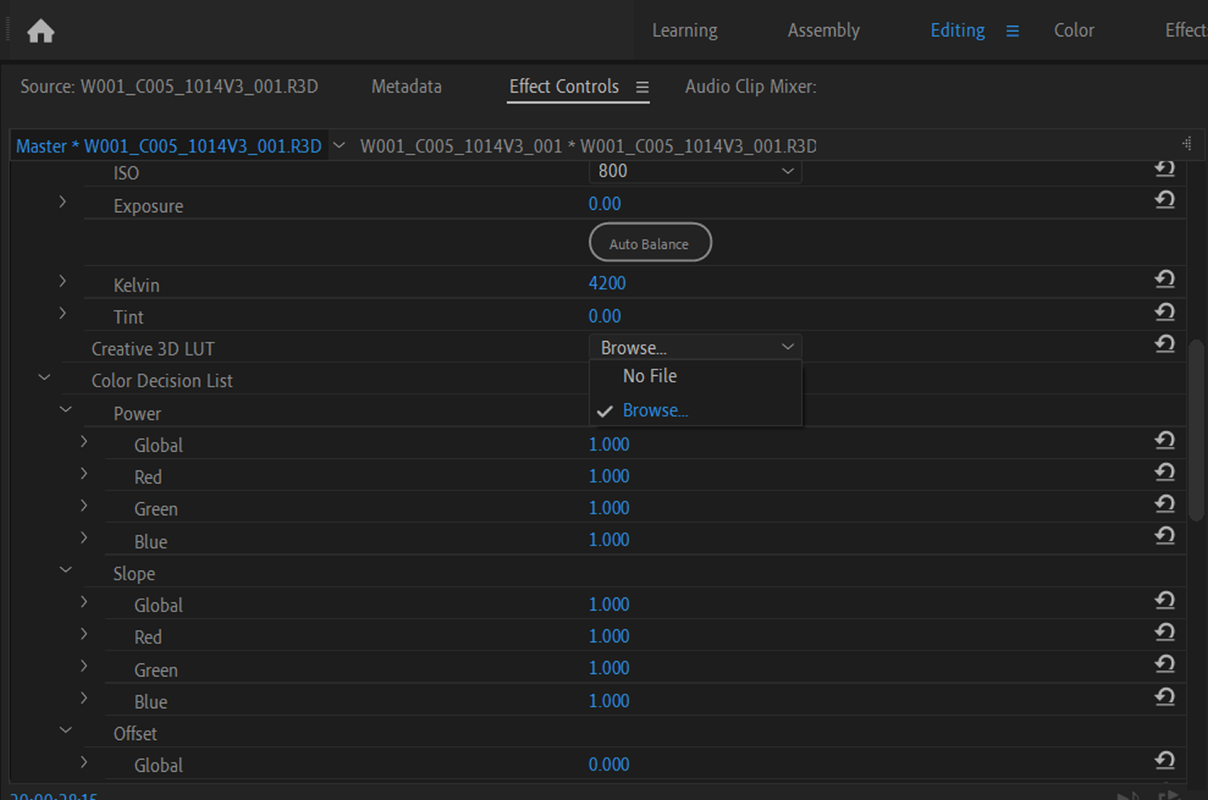
Task: Click the Slope Red value 1.000
Action: 609,636
